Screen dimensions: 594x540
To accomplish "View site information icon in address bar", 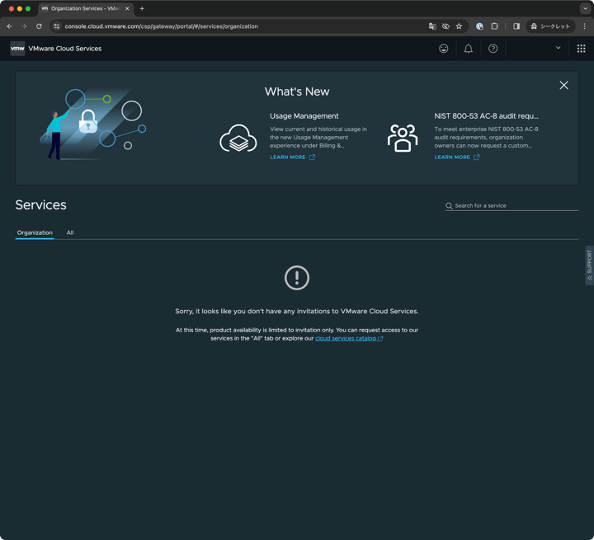I will (x=57, y=26).
